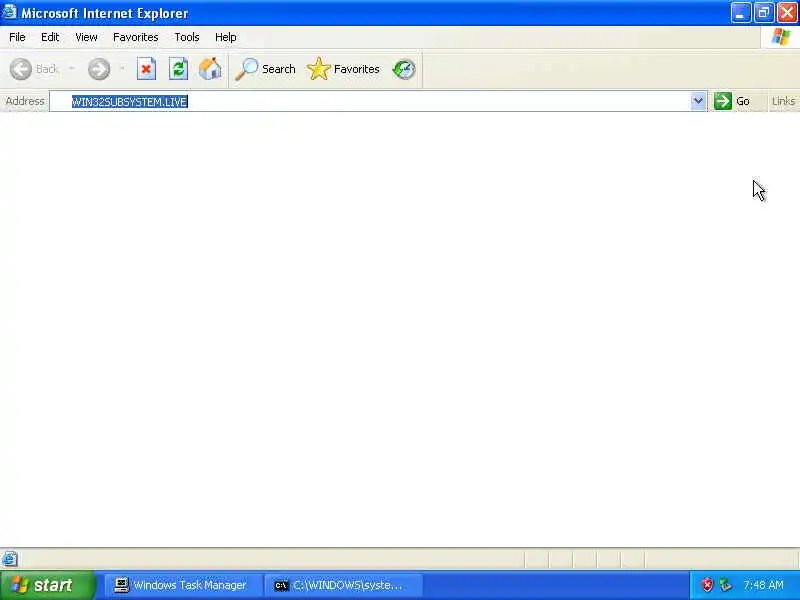Switch to Windows Task Manager in taskbar
This screenshot has width=800, height=600.
pyautogui.click(x=181, y=585)
